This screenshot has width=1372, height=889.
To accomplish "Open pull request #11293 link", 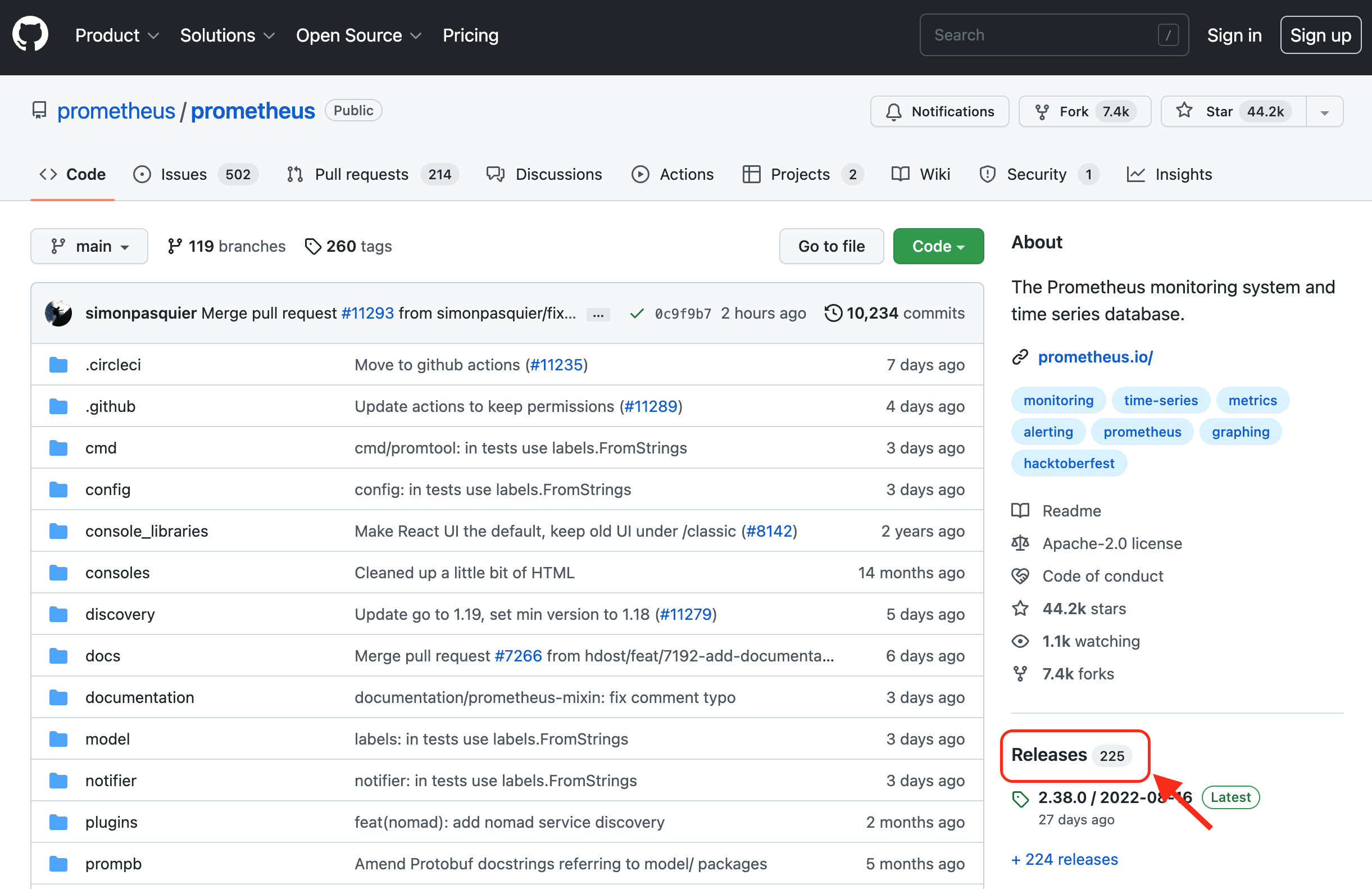I will point(367,313).
